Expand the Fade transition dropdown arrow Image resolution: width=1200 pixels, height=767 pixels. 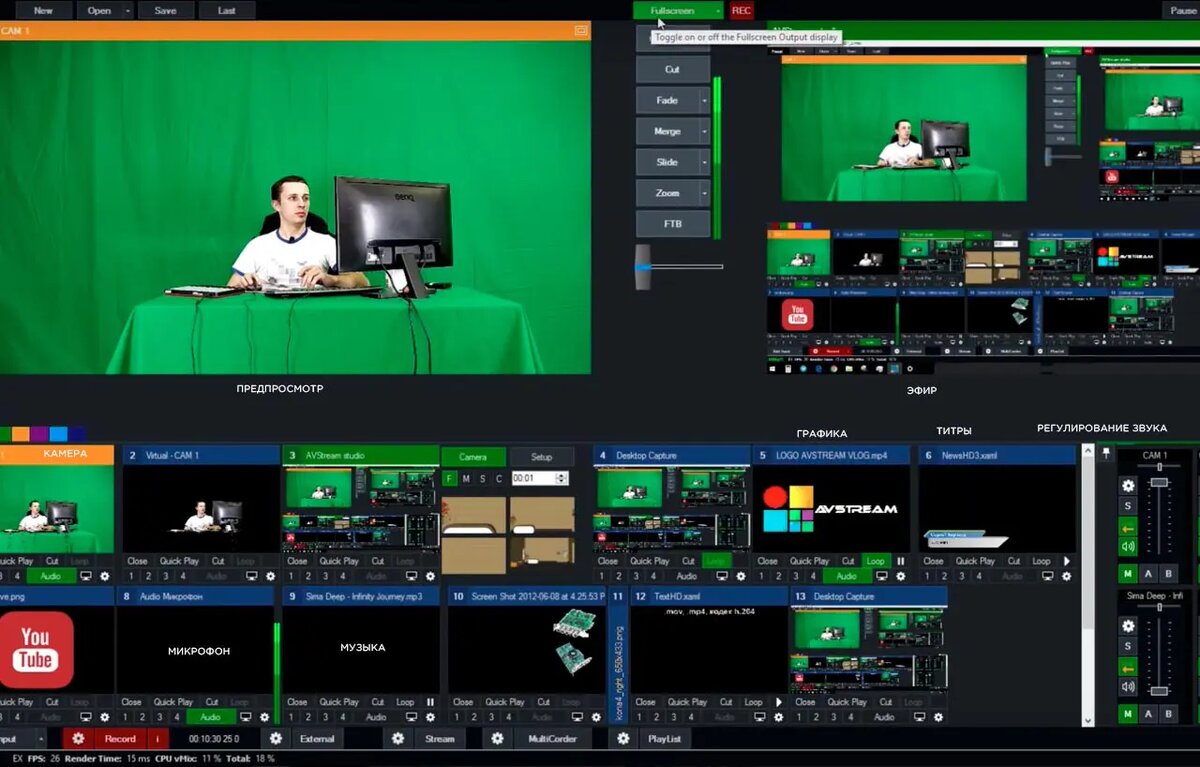point(705,100)
